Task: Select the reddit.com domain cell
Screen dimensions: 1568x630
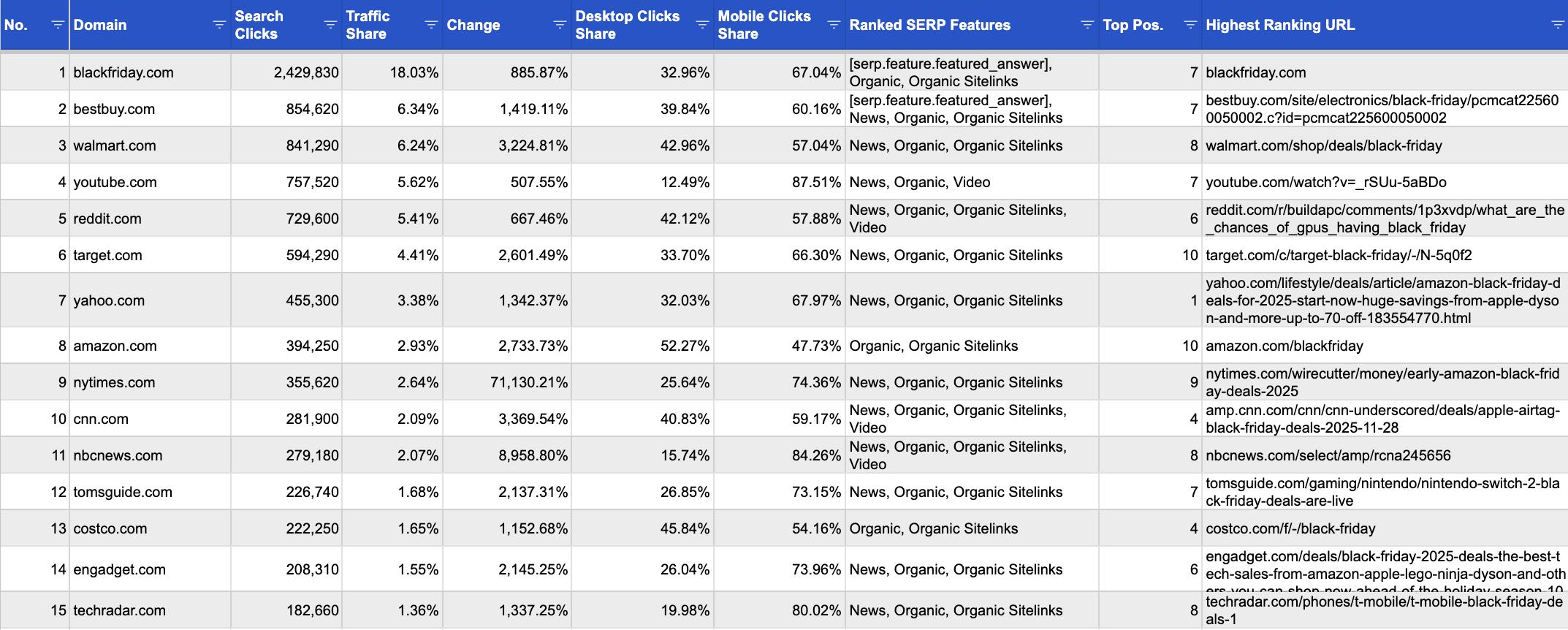Action: [107, 219]
